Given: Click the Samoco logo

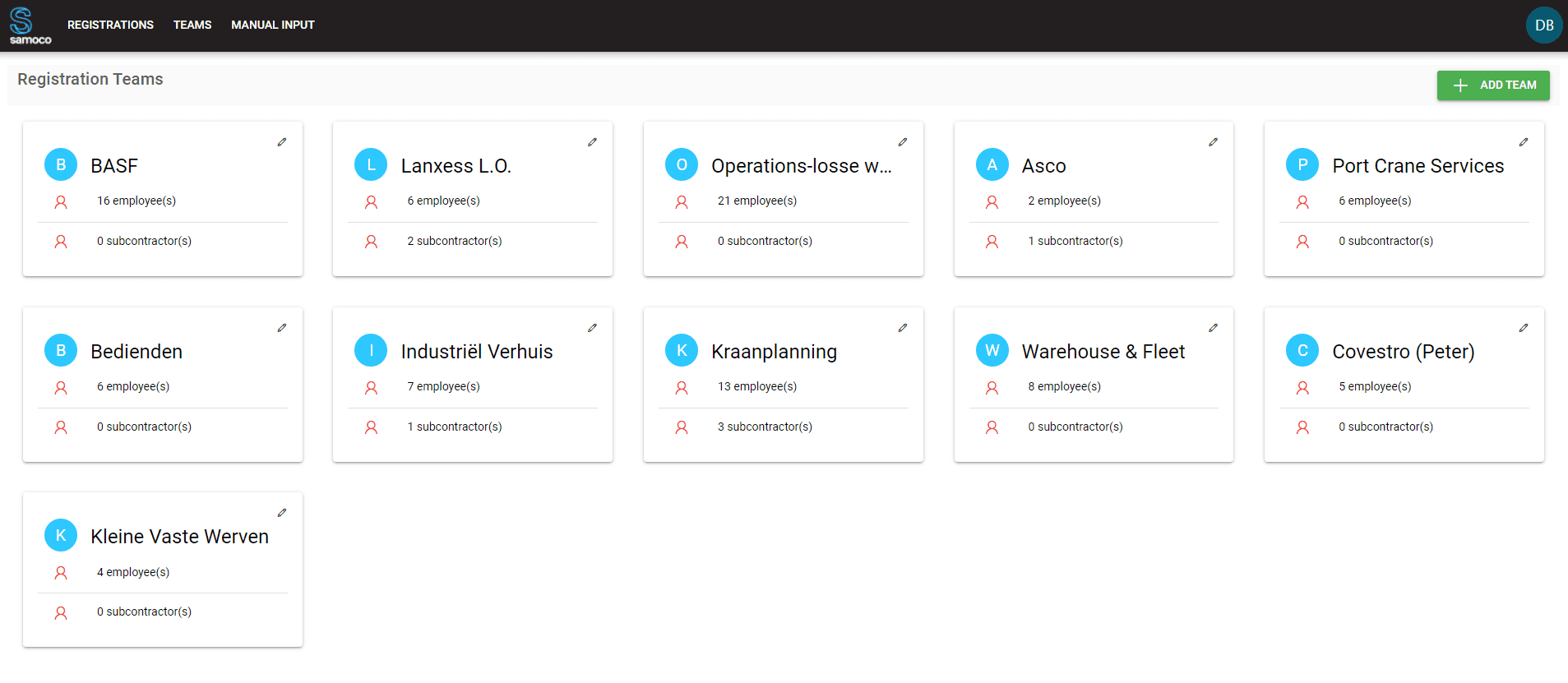Looking at the screenshot, I should coord(30,25).
